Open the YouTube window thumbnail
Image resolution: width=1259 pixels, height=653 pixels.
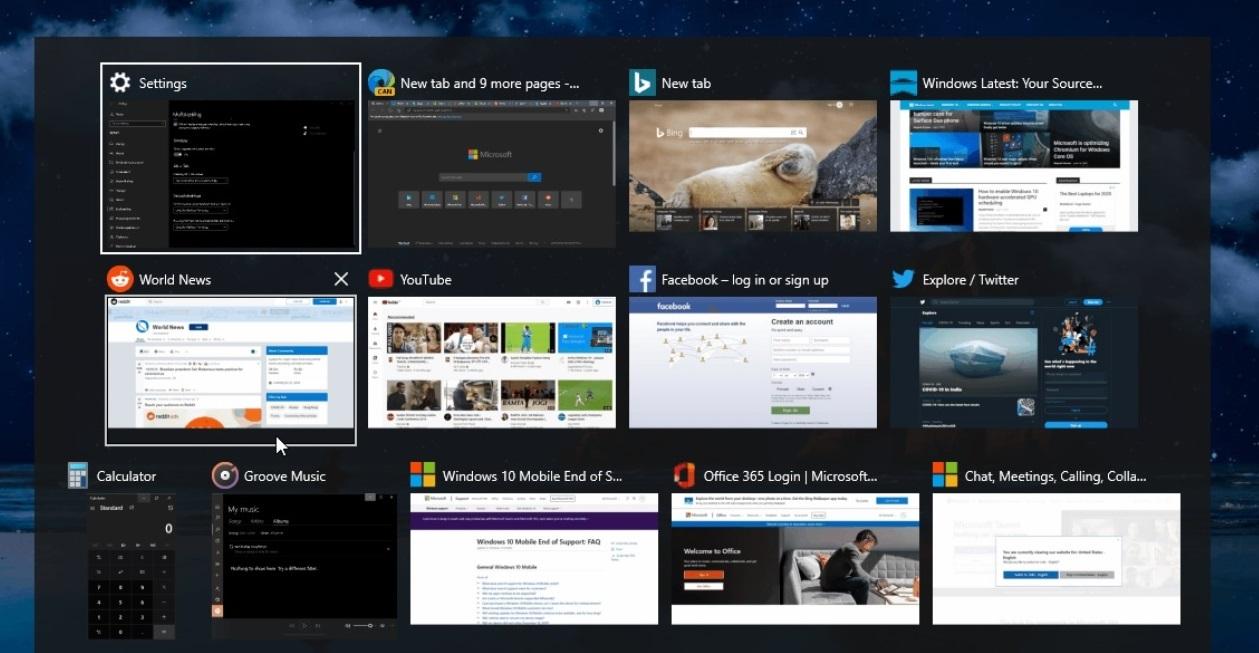point(492,362)
